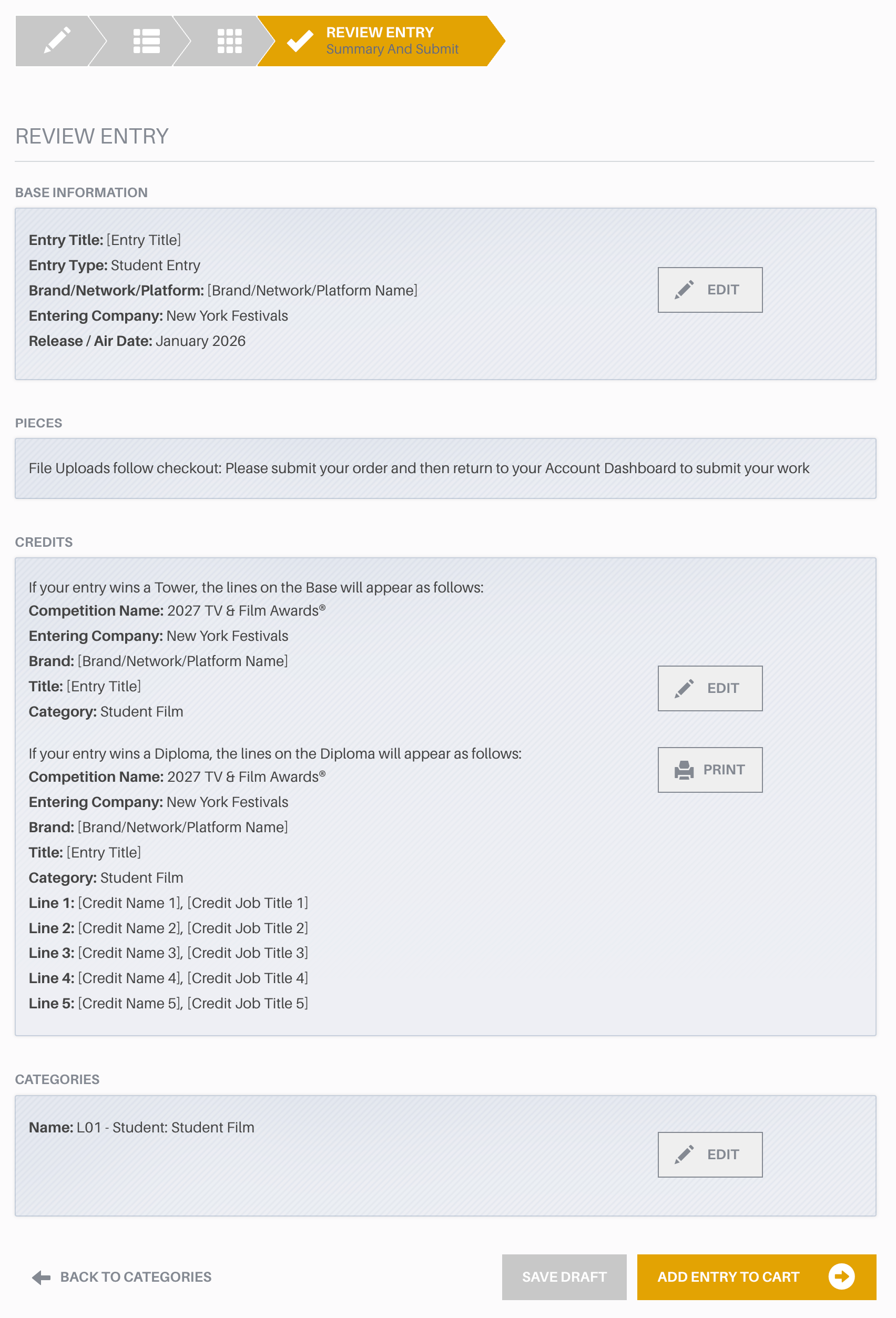Save the entry as a draft
Image resolution: width=896 pixels, height=1318 pixels.
tap(564, 1277)
